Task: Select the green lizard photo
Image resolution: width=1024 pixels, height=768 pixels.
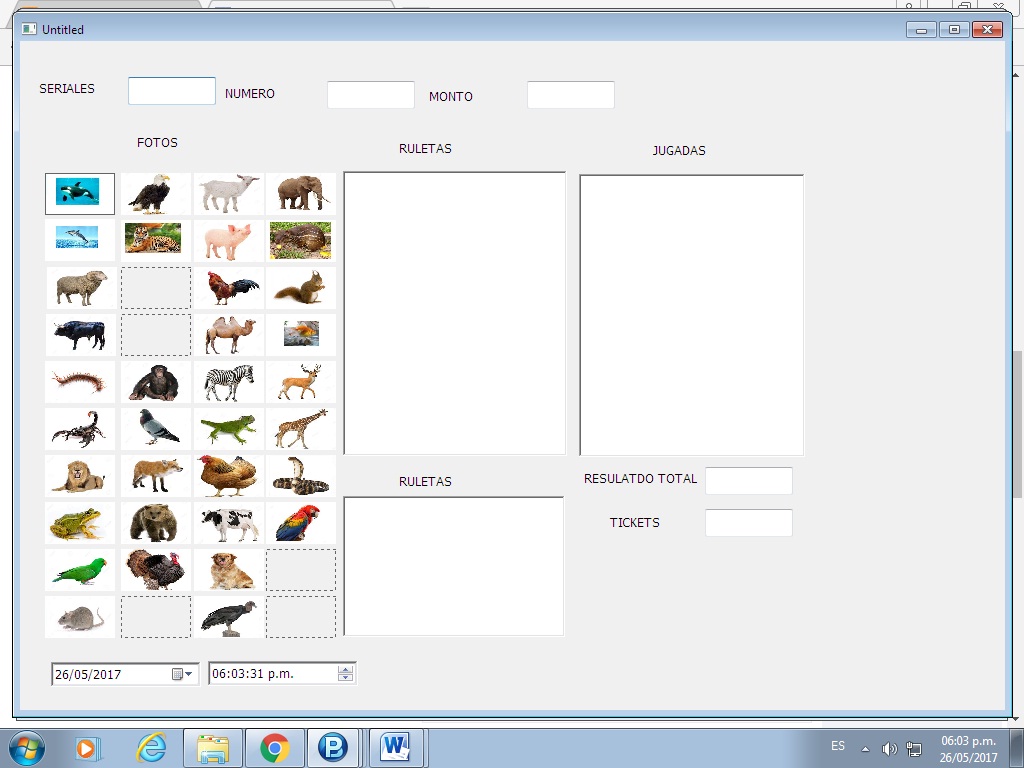Action: (229, 428)
